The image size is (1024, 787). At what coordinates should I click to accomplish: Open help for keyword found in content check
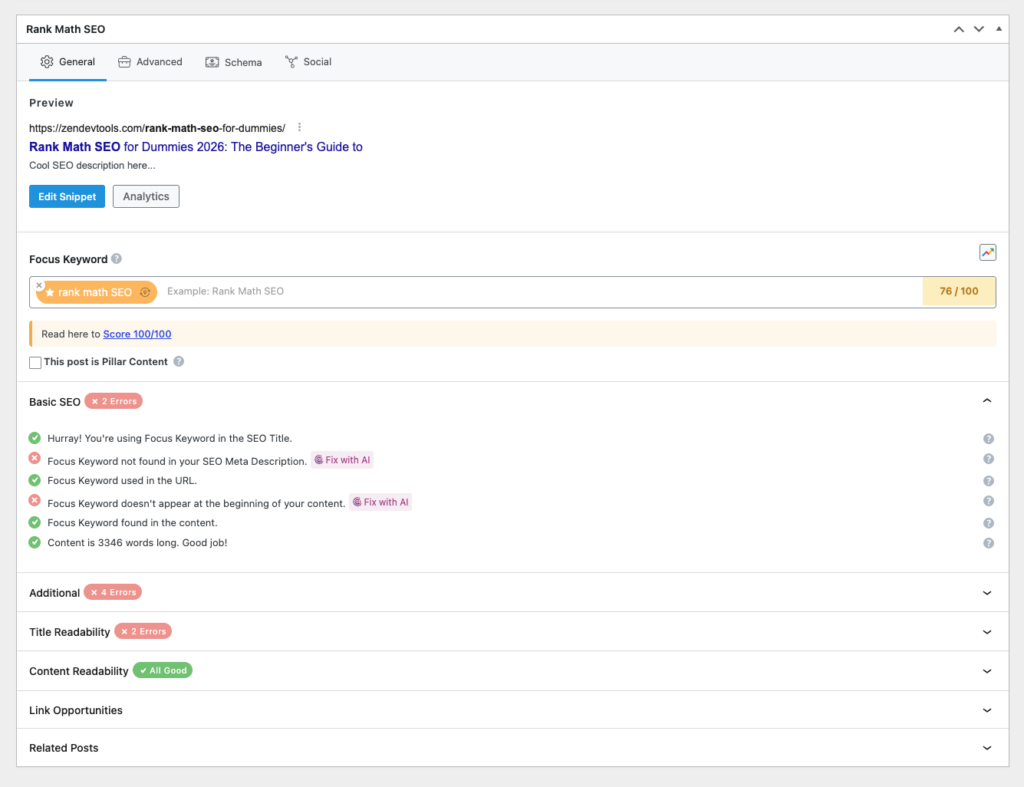[989, 524]
